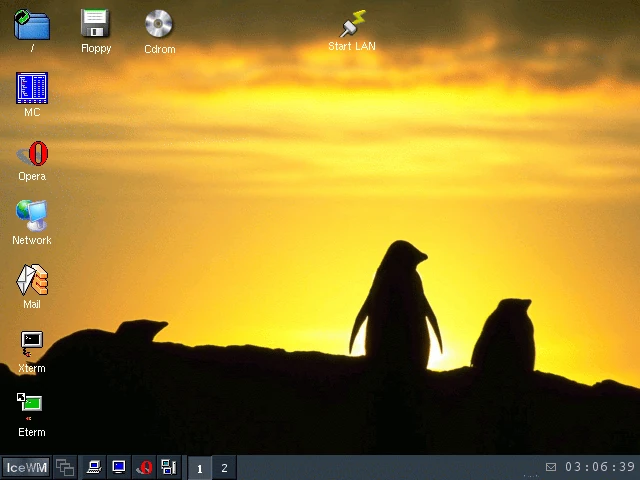Click the blue monitor taskbar icon
Viewport: 640px width, 480px height.
[119, 467]
